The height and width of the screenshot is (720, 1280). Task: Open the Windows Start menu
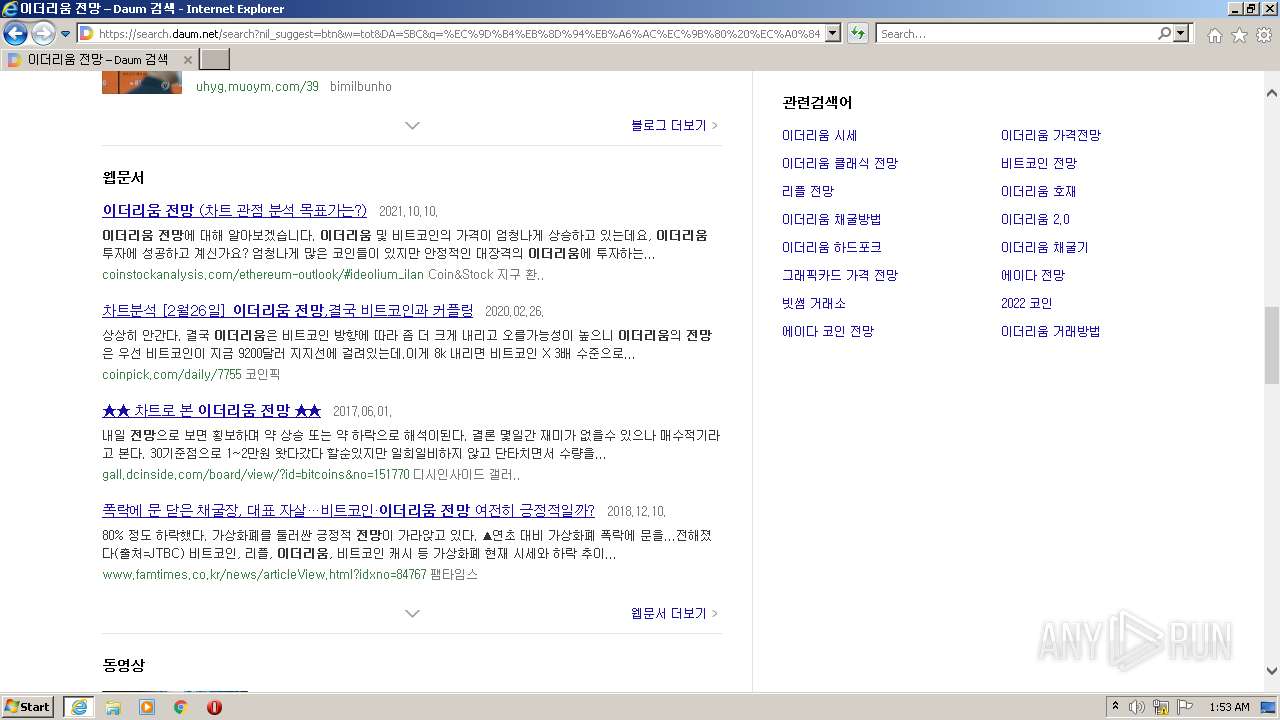point(28,706)
